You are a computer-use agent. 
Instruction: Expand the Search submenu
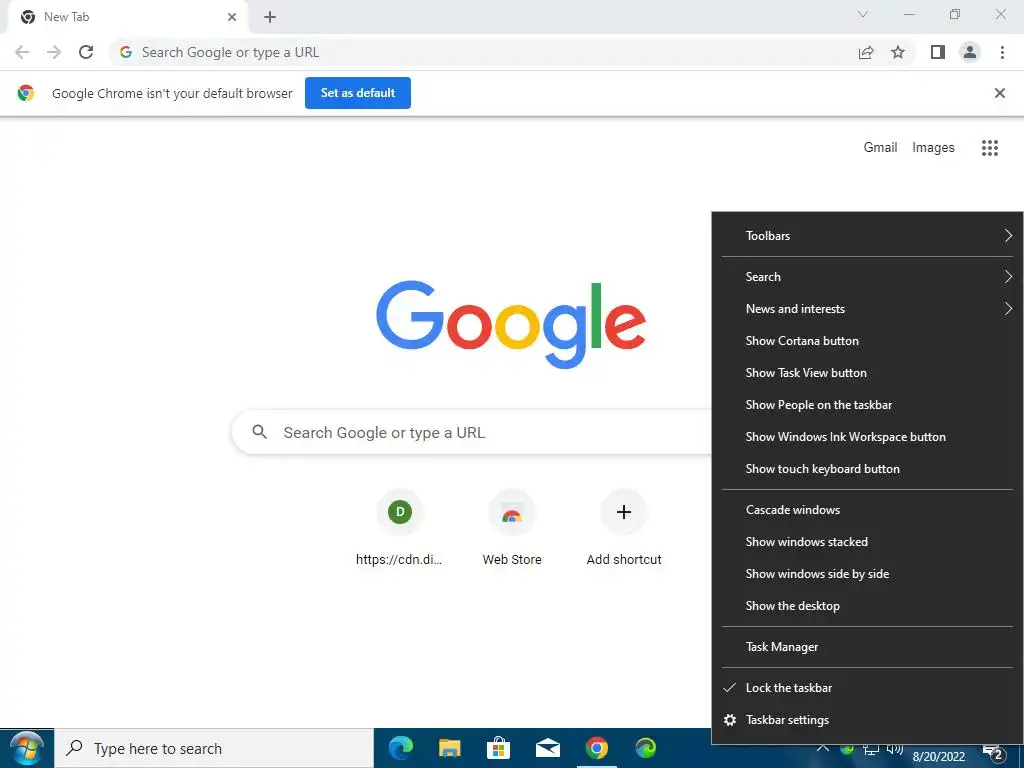point(867,277)
